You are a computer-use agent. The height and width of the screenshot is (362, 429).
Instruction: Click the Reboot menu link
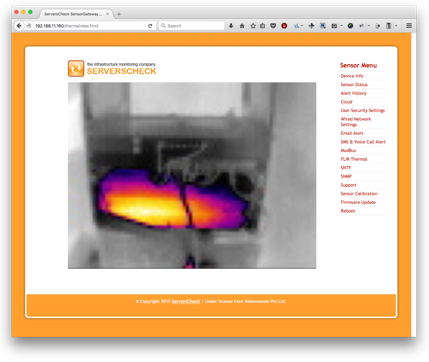click(x=348, y=211)
